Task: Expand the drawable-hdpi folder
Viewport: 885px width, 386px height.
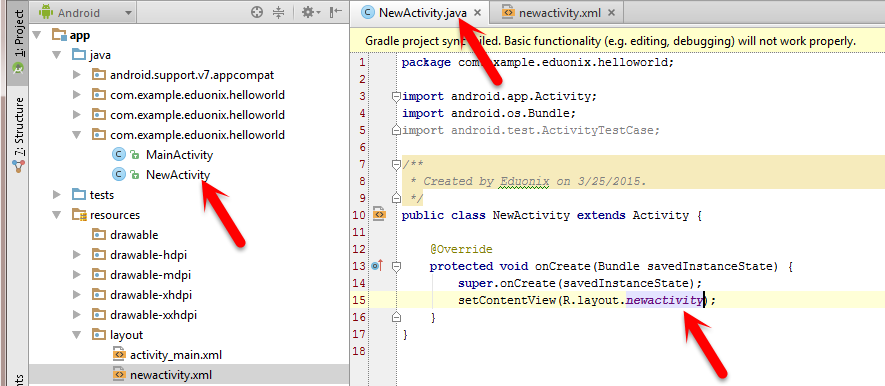Action: click(77, 255)
